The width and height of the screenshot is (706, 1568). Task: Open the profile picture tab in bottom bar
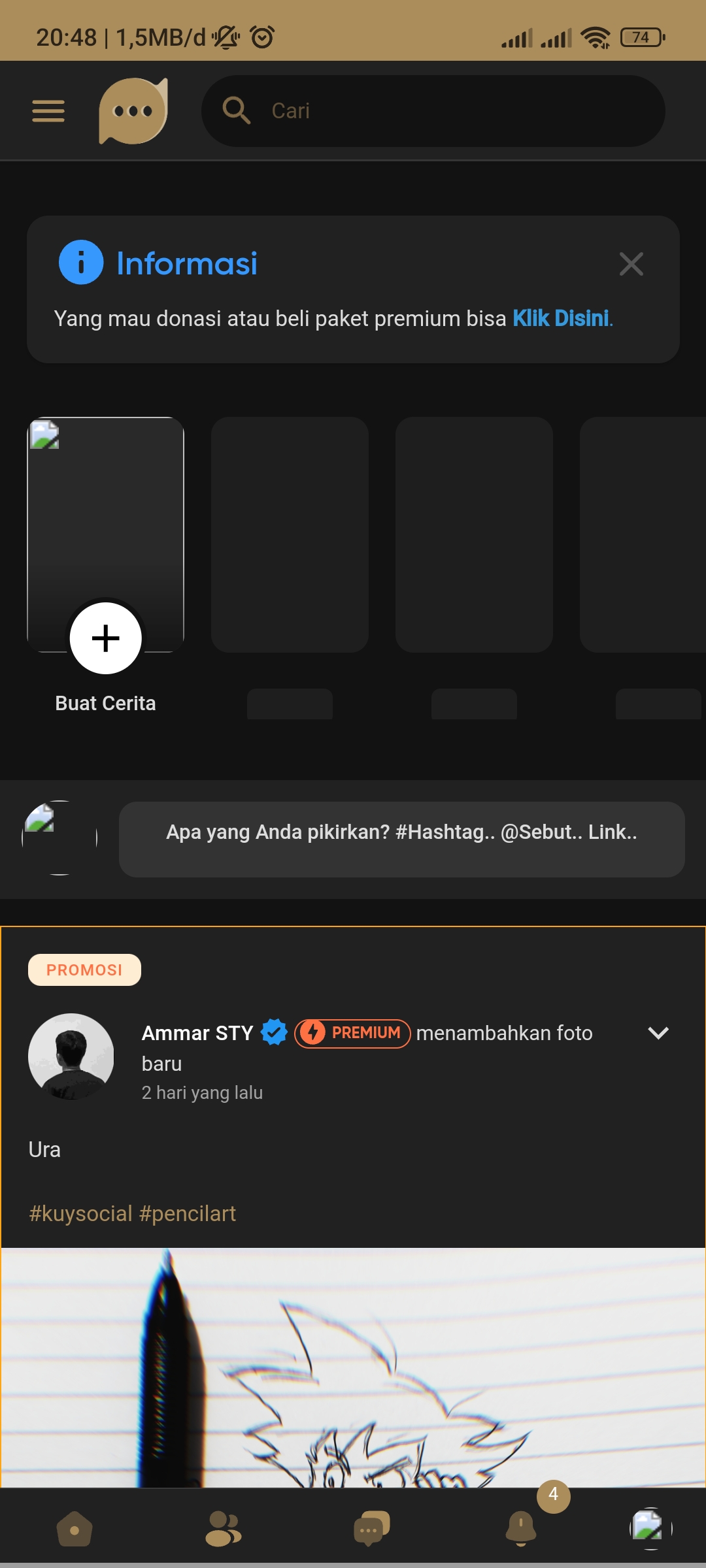[x=651, y=1529]
